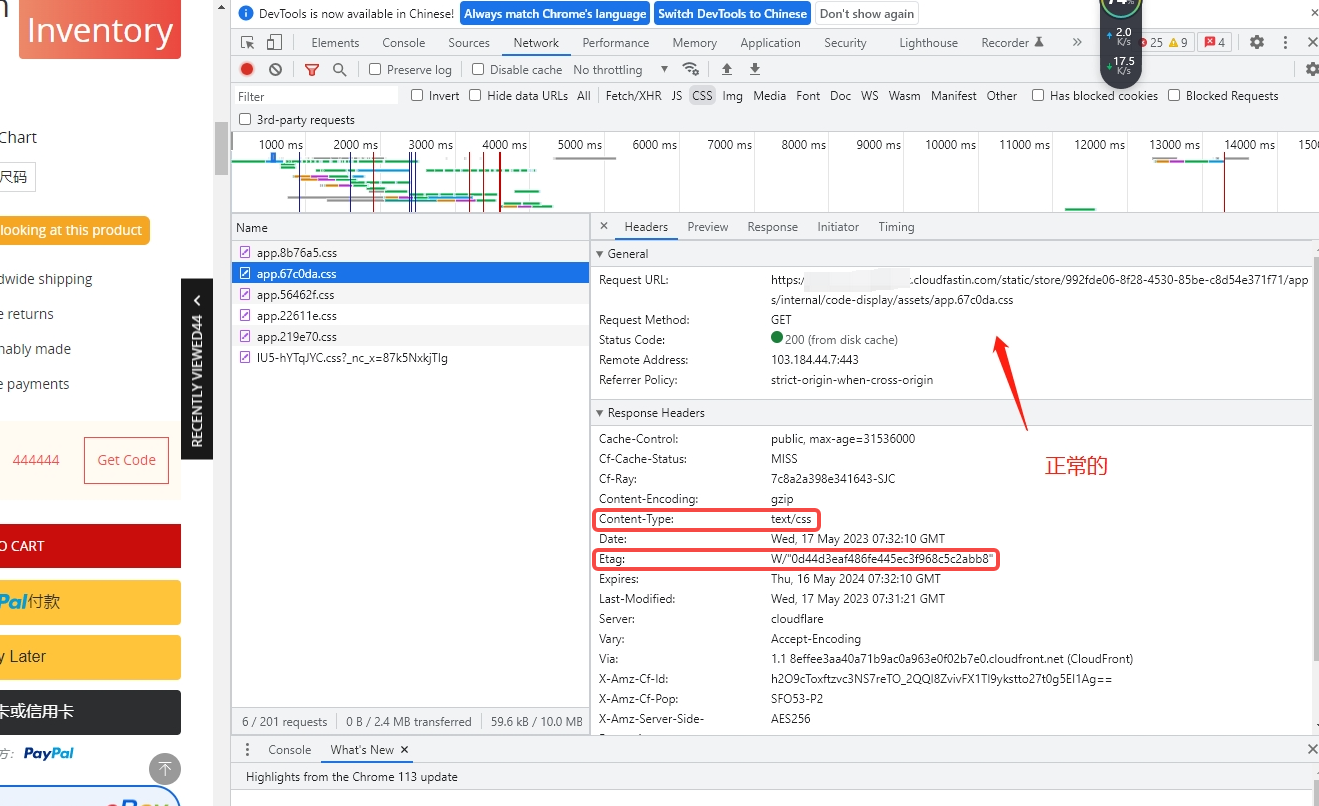Open the Timing tab of the request

click(x=896, y=227)
